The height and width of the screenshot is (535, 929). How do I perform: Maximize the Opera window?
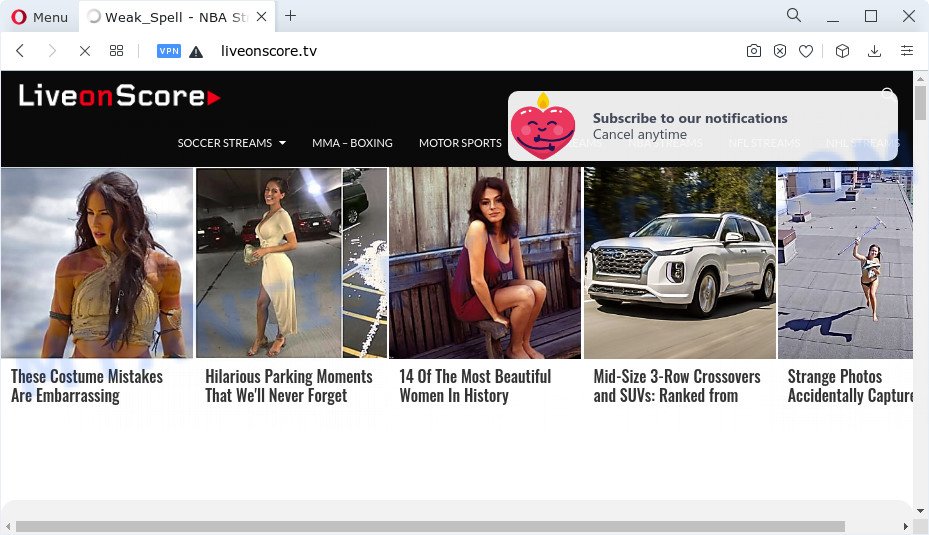click(870, 16)
